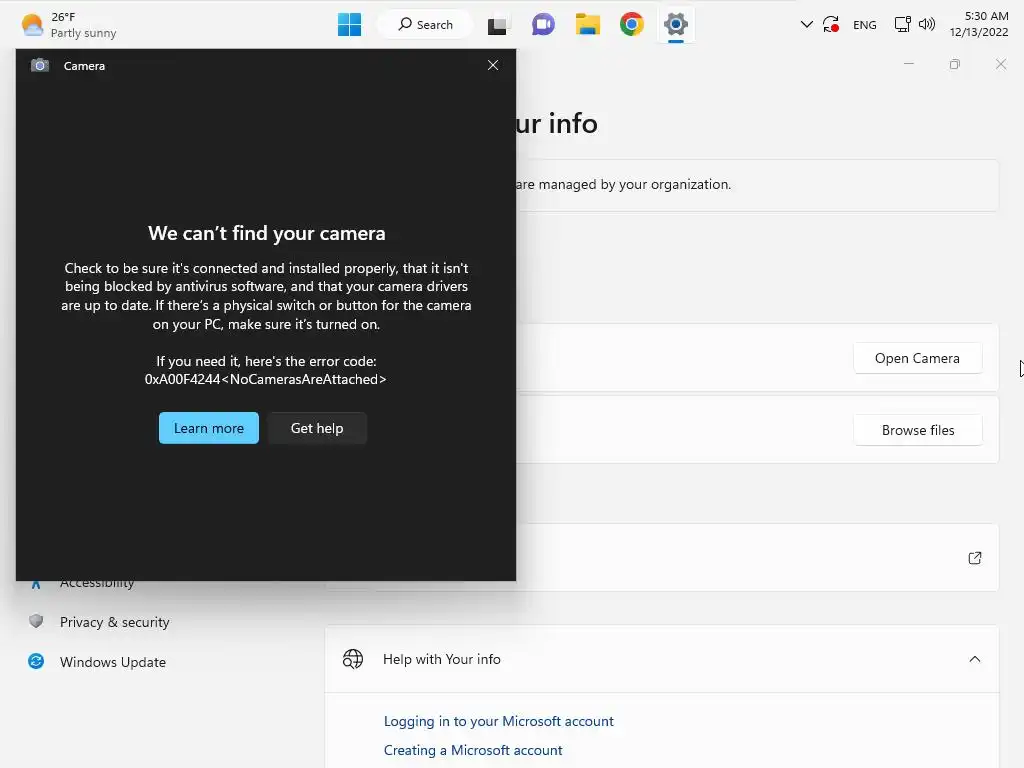Image resolution: width=1024 pixels, height=768 pixels.
Task: Click the sync status tray icon
Action: pyautogui.click(x=831, y=25)
